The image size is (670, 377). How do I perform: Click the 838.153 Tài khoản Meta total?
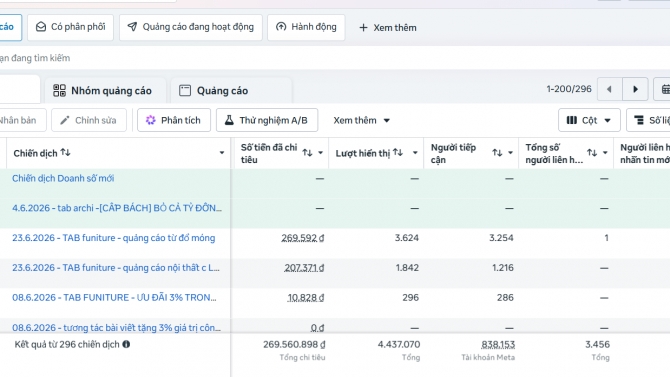[498, 345]
